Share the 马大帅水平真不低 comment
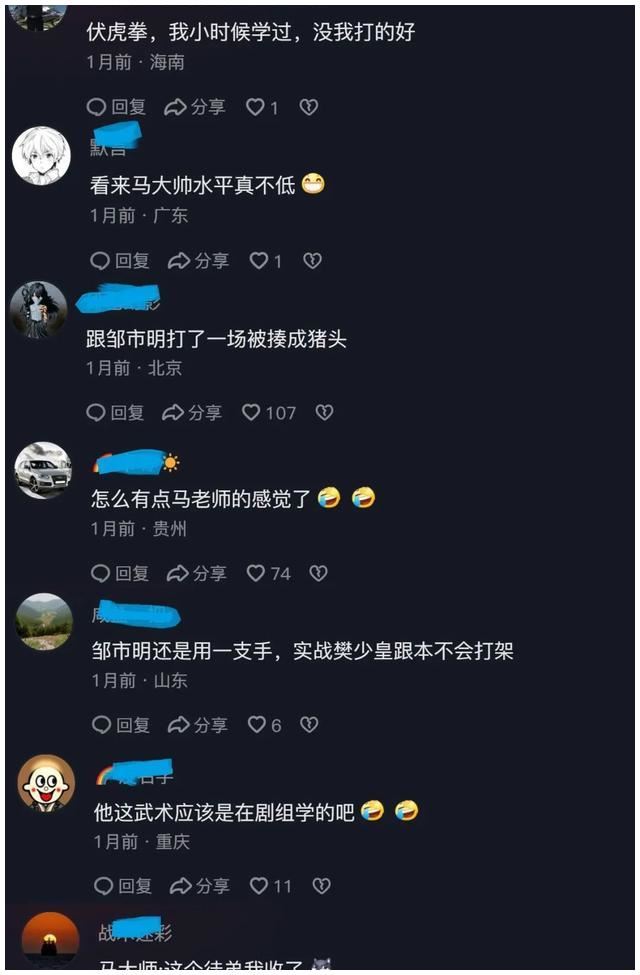The image size is (640, 975). point(198,261)
